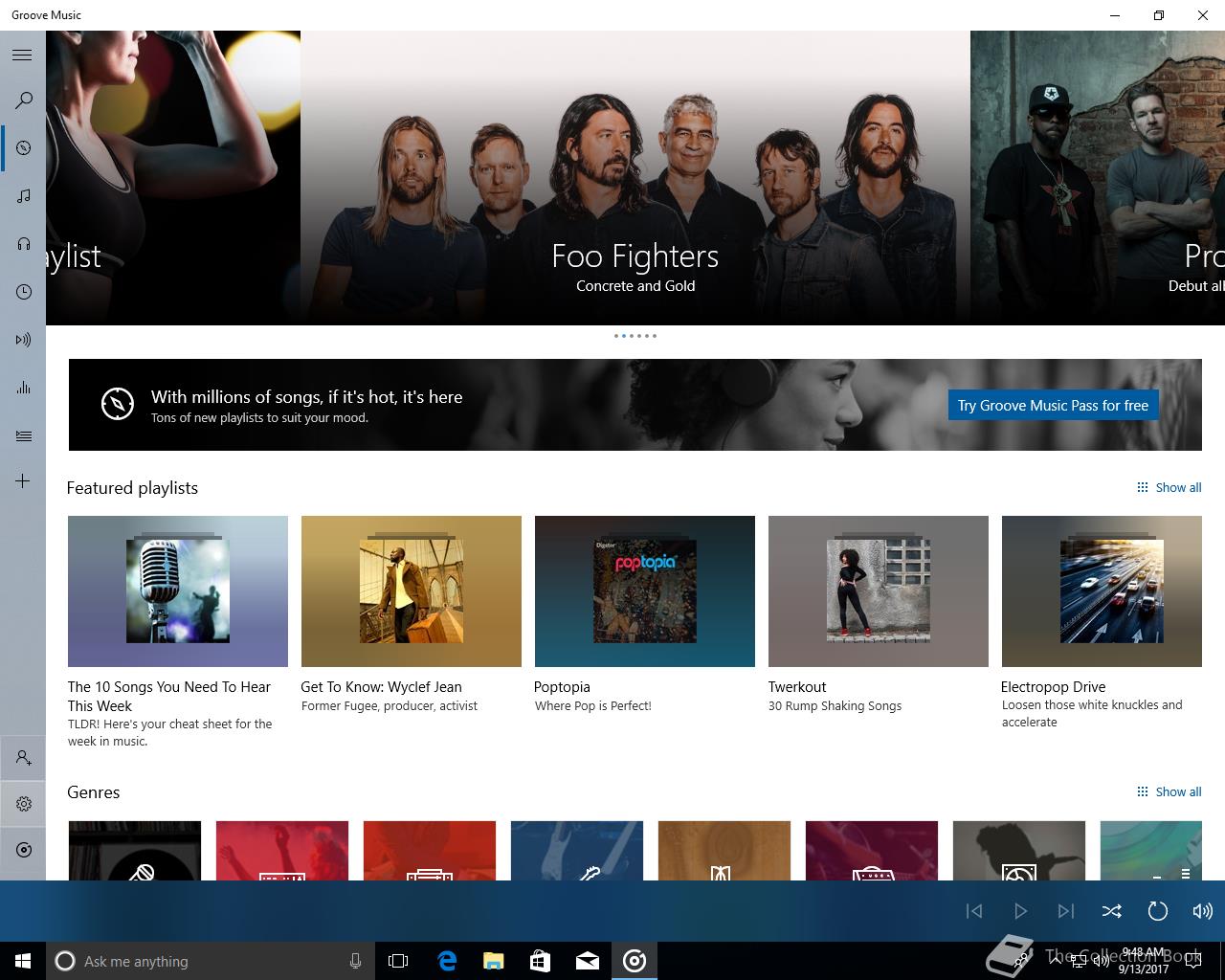The image size is (1225, 980).
Task: Open account sign-in person icon
Action: tap(23, 758)
